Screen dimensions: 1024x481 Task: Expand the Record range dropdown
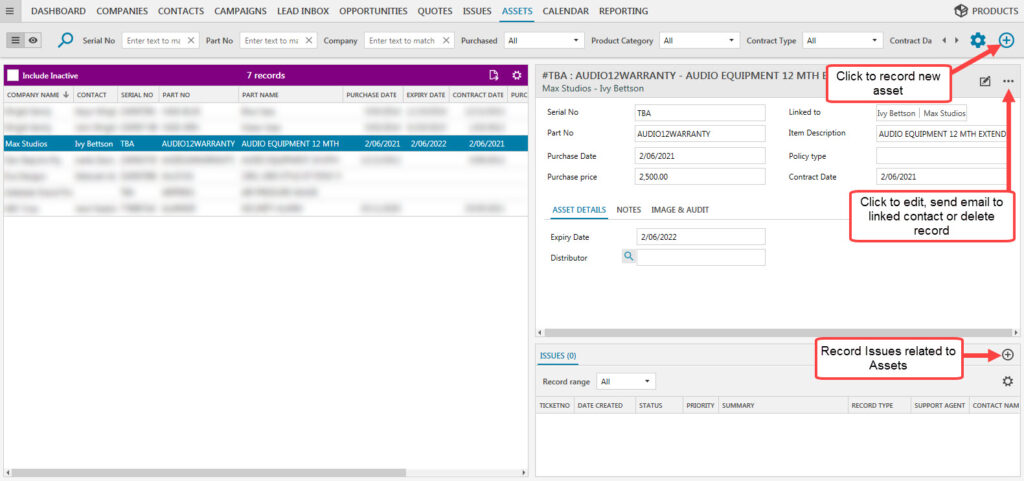626,381
